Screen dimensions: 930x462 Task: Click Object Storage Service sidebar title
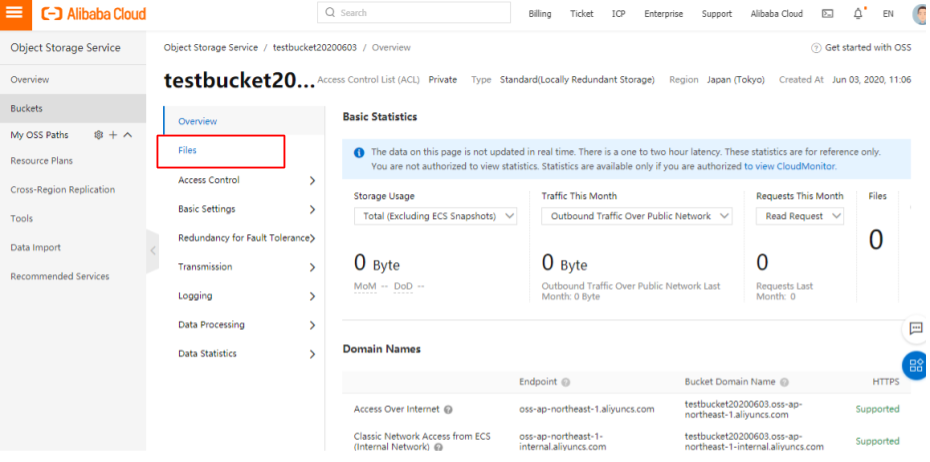click(65, 48)
